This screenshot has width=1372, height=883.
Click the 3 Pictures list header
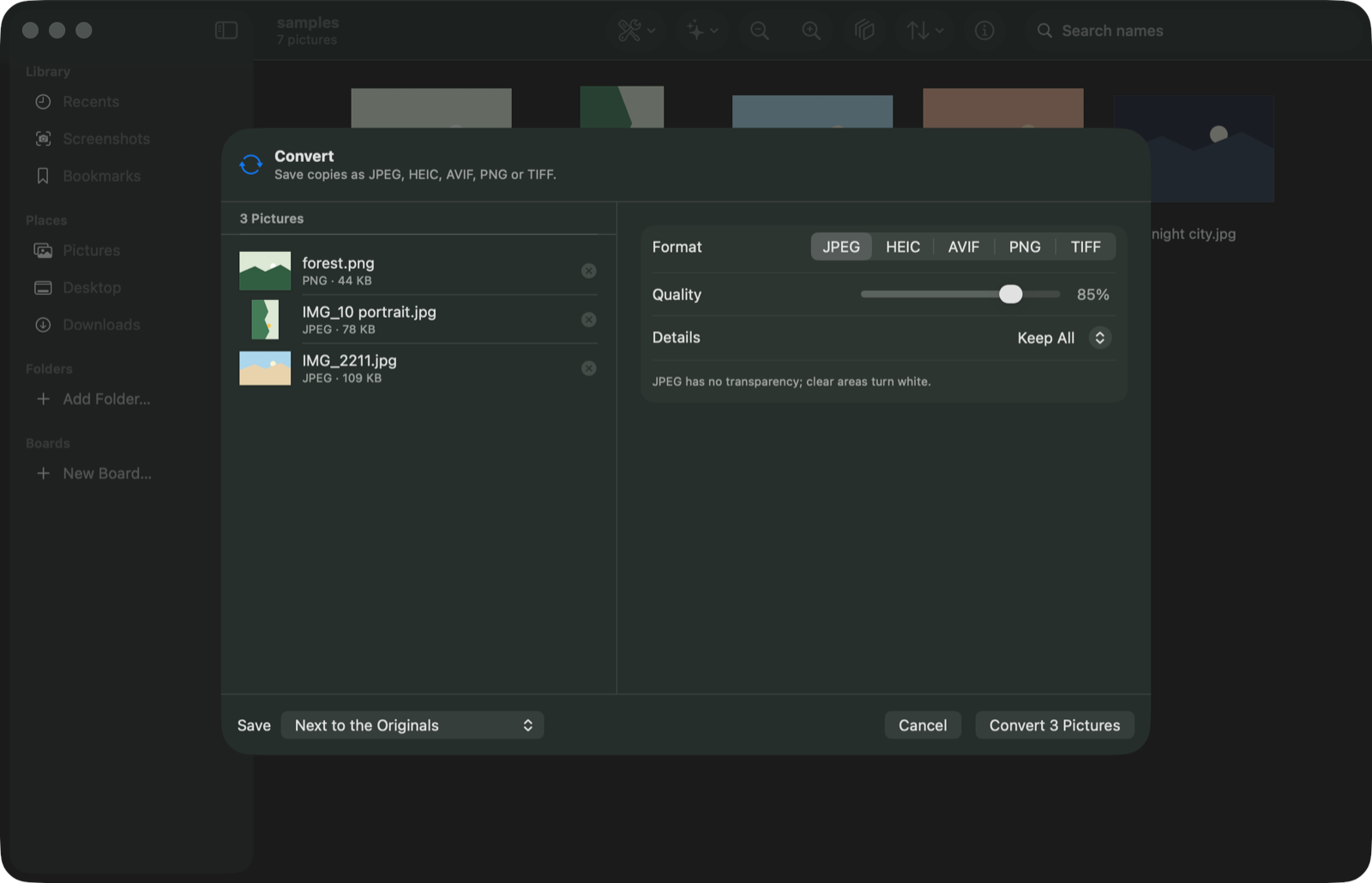(x=272, y=219)
